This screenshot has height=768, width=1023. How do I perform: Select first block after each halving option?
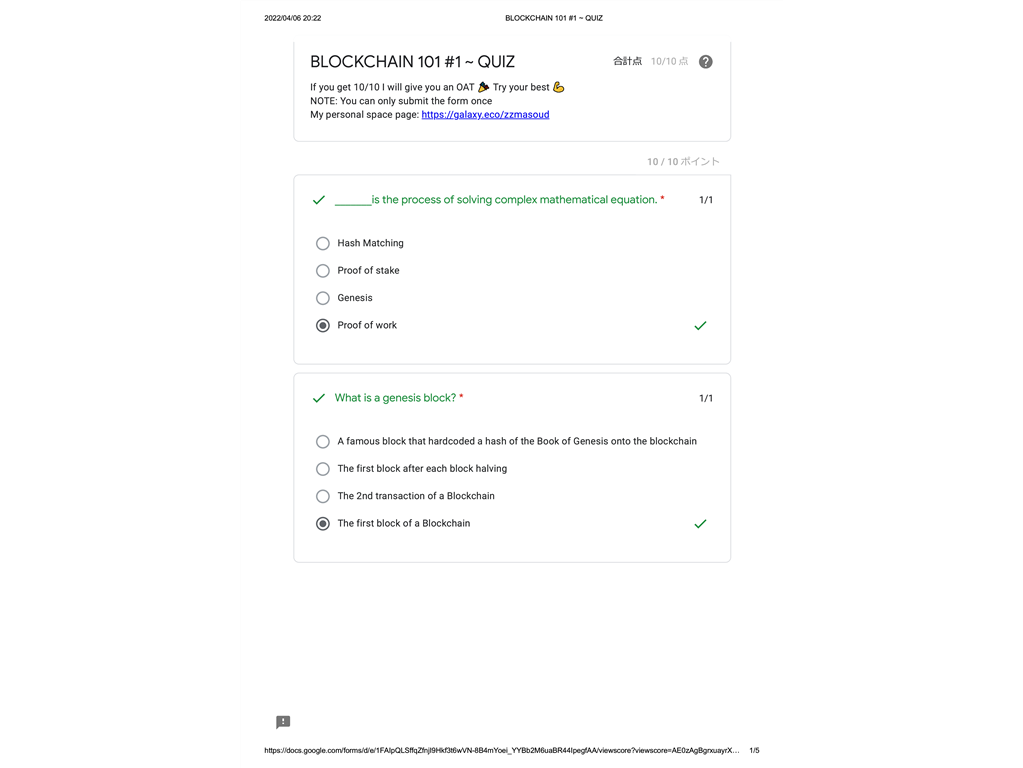tap(323, 469)
